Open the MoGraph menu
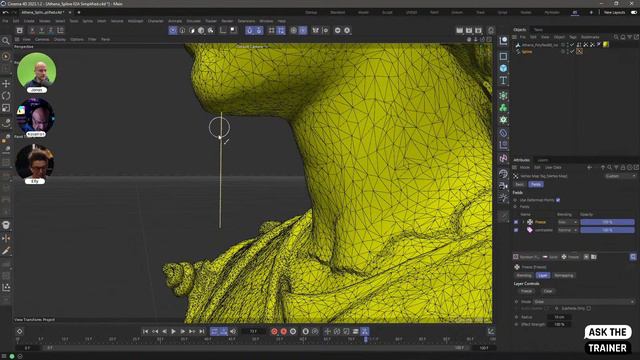640x360 pixels. coord(136,21)
